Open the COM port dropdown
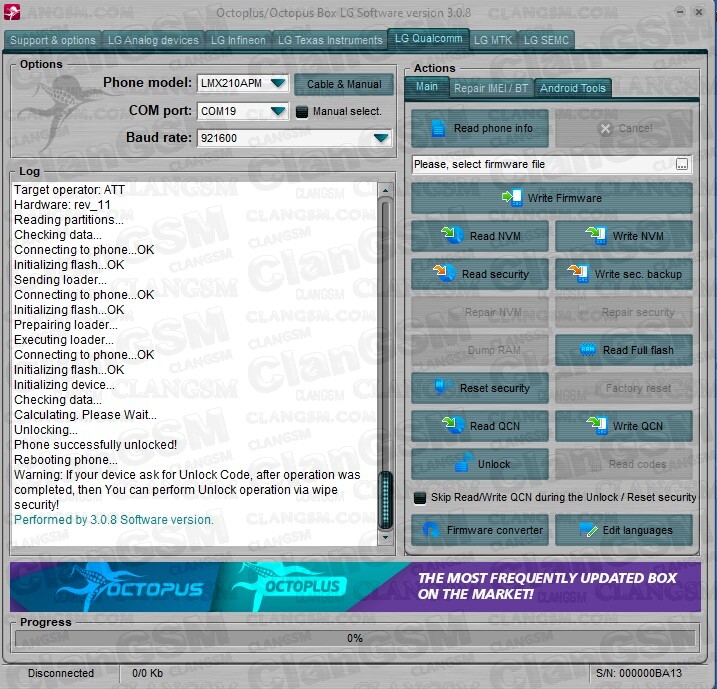The image size is (717, 689). [x=278, y=111]
